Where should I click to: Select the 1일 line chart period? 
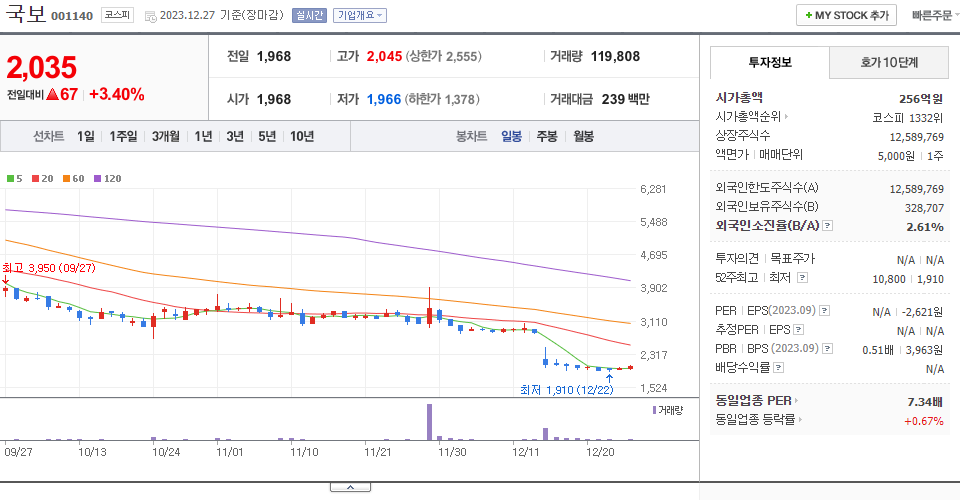(x=86, y=136)
